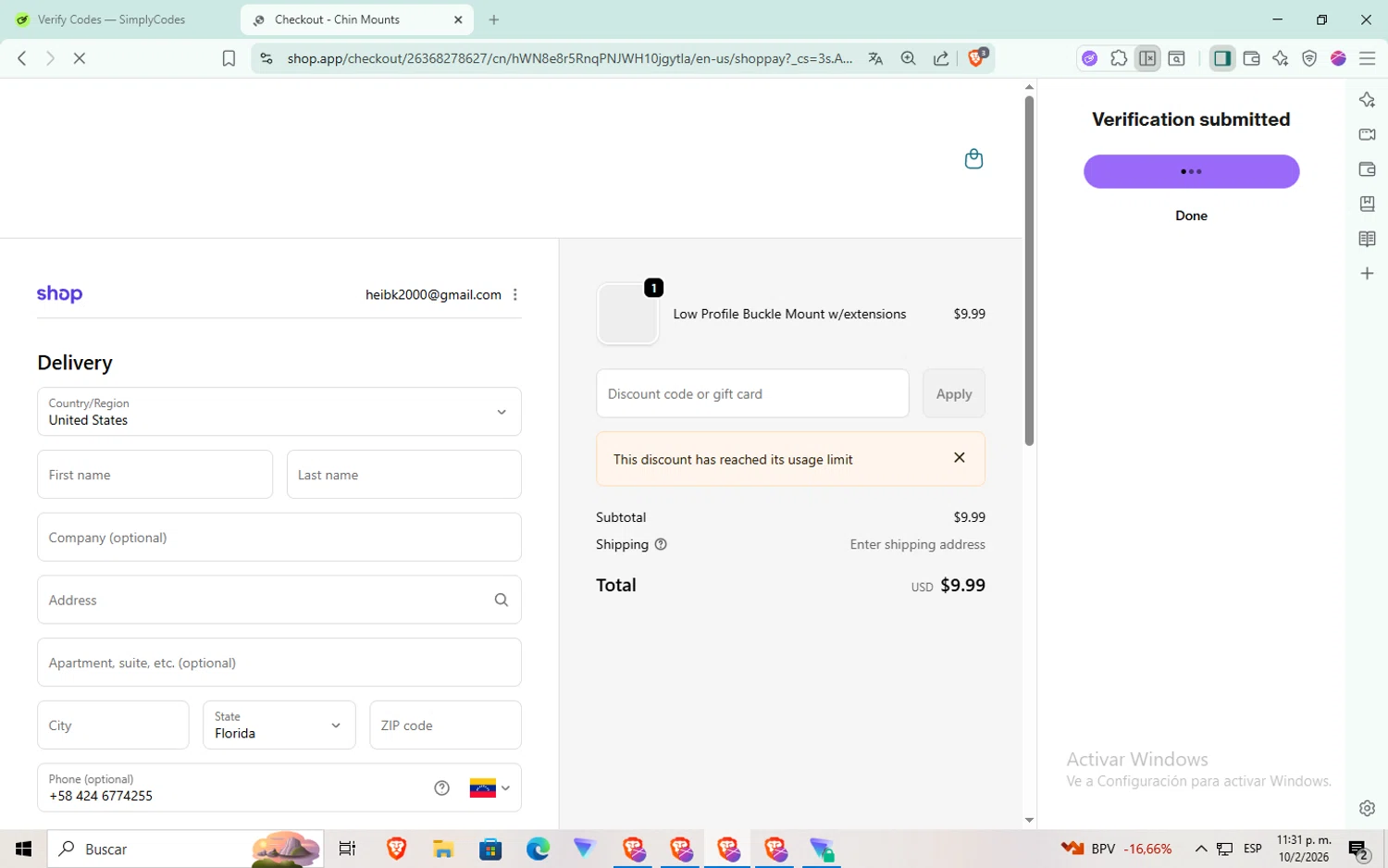Click the sidebar Leo AI star icon

pos(1367,100)
